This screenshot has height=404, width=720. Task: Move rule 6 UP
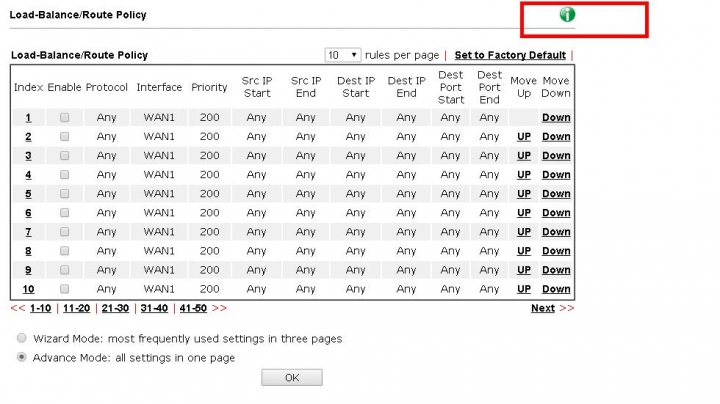(x=524, y=213)
